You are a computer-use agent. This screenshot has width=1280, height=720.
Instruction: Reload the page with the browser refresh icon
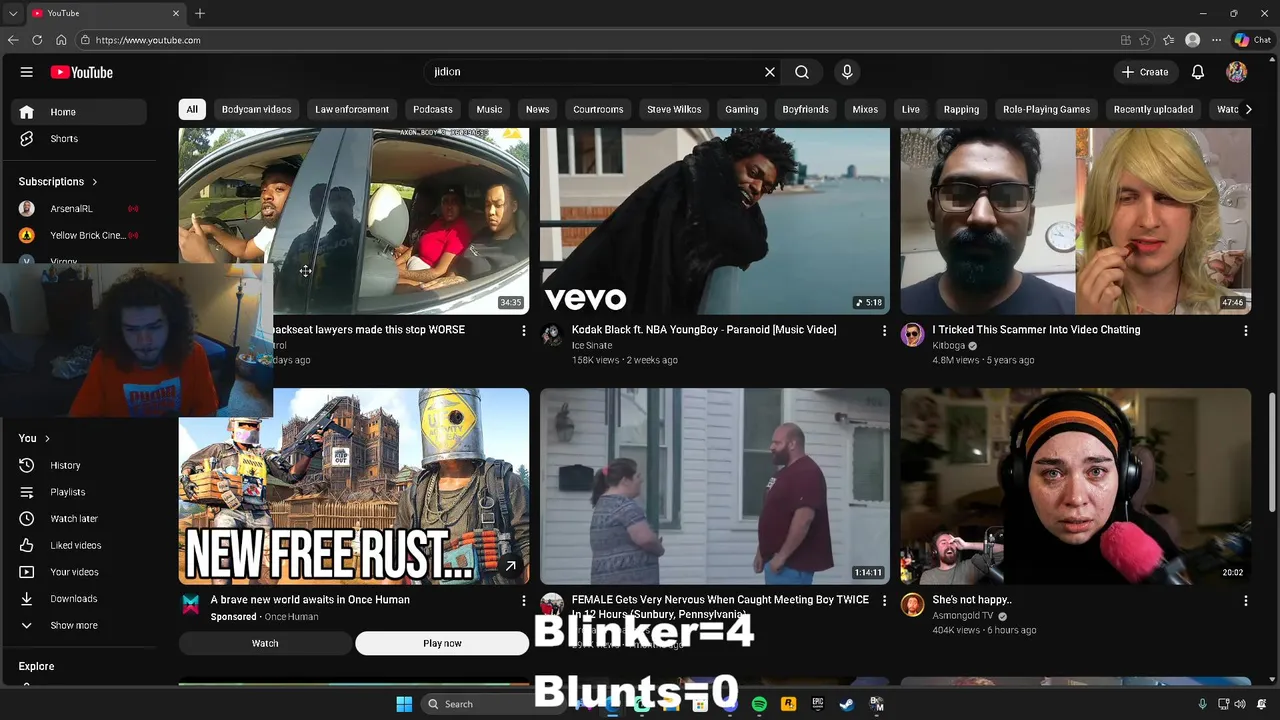(37, 40)
